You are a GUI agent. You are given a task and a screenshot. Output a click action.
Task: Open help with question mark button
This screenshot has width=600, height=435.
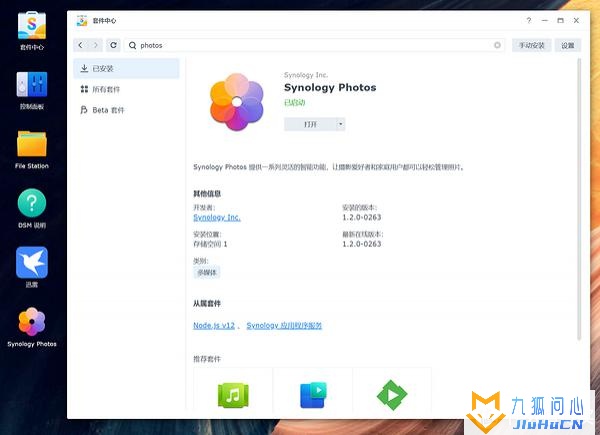528,20
